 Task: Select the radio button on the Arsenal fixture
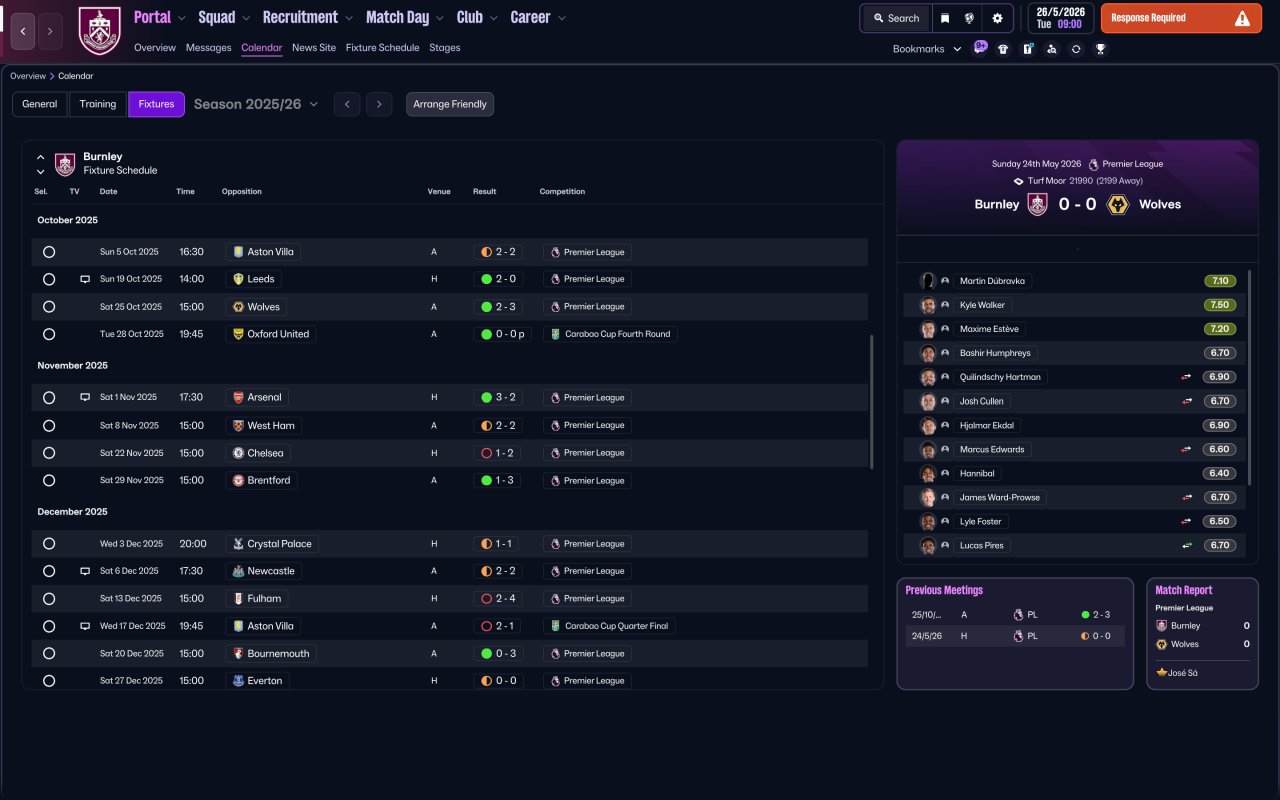(49, 397)
